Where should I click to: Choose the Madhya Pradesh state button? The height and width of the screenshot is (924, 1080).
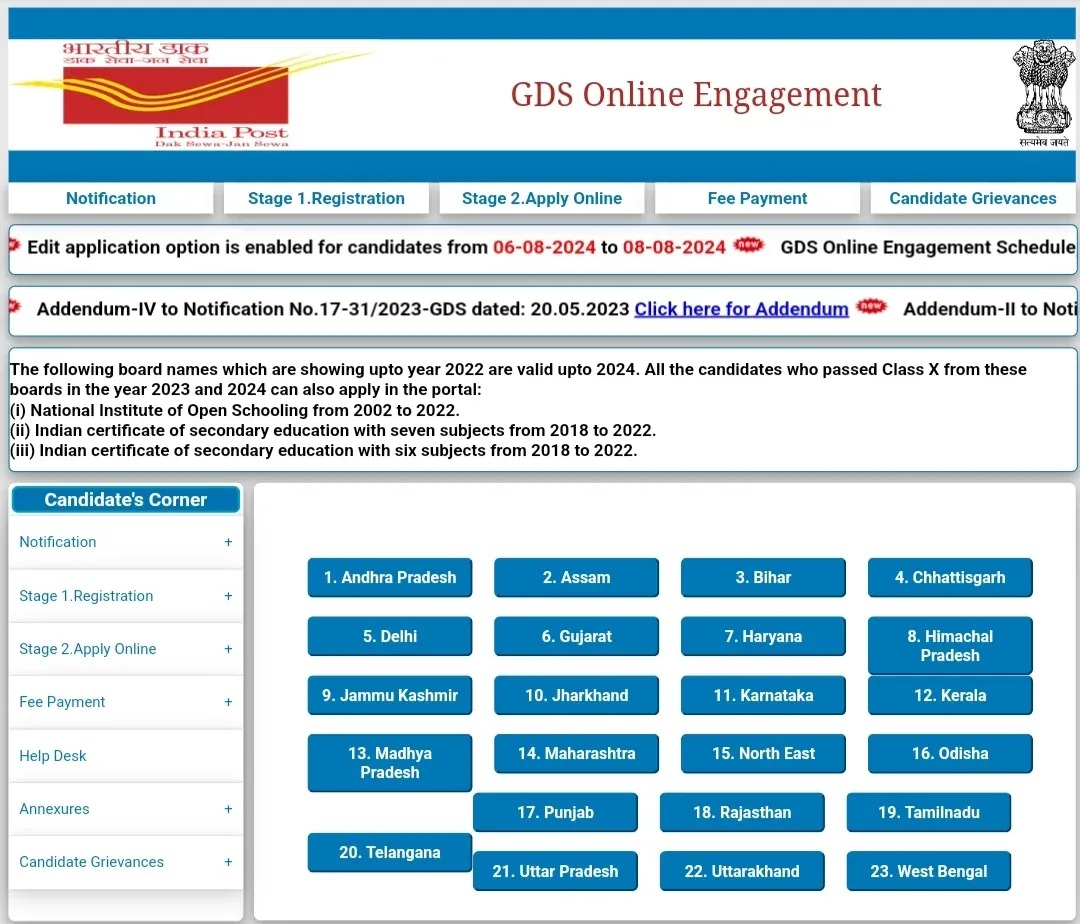coord(390,763)
